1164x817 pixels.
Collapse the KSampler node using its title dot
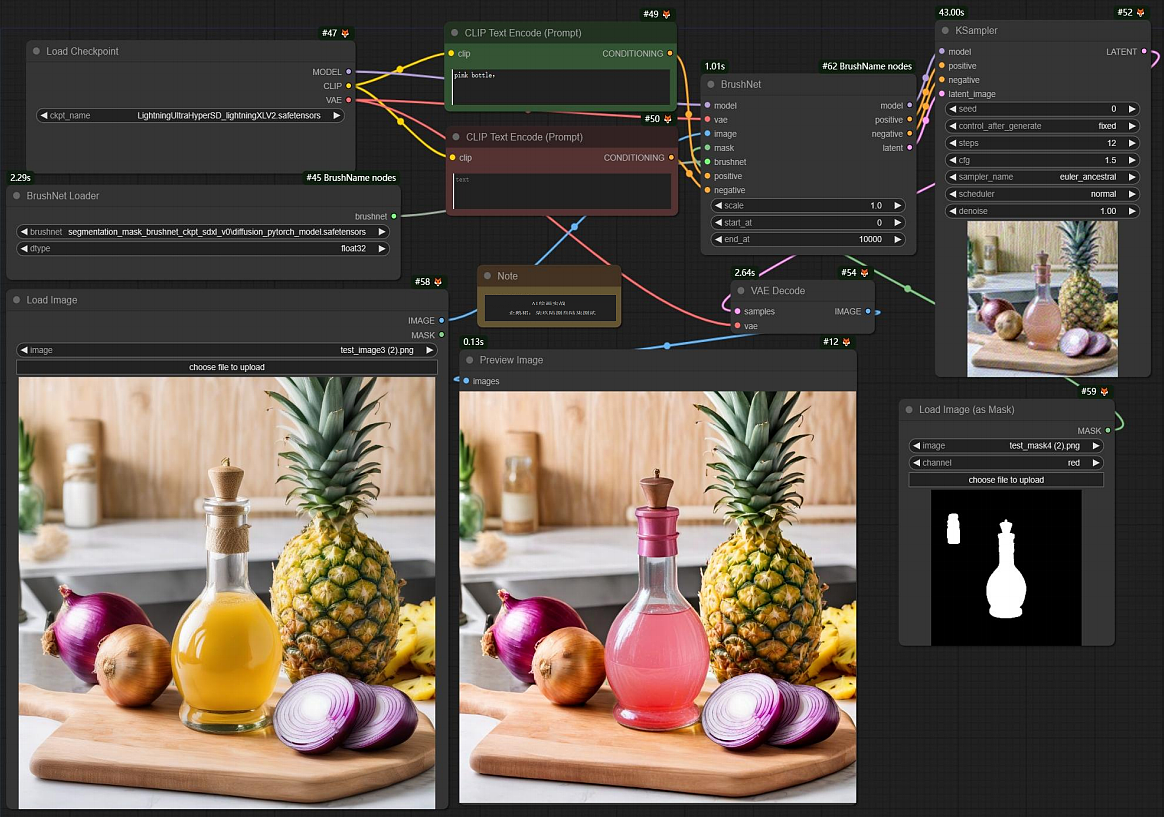[x=946, y=30]
